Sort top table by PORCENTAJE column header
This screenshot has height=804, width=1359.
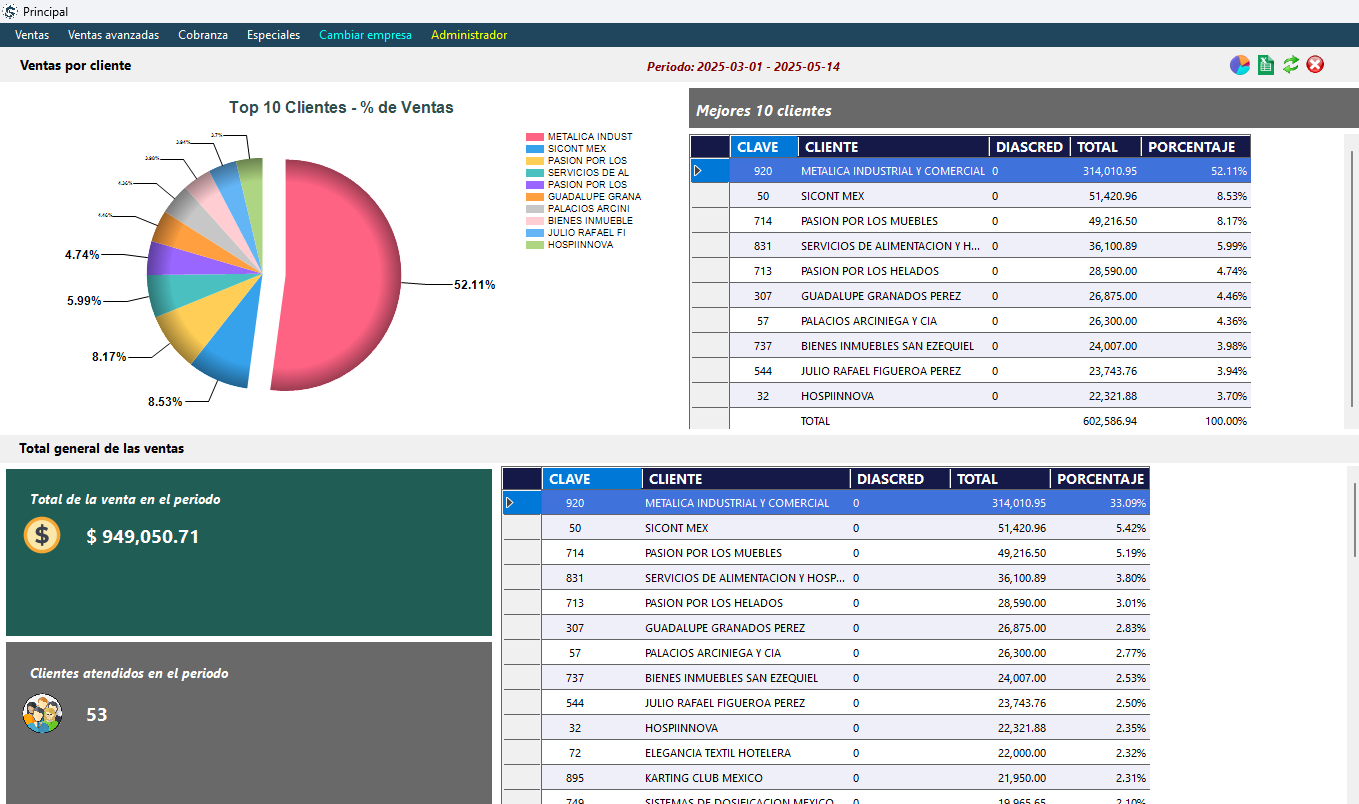pos(1195,147)
